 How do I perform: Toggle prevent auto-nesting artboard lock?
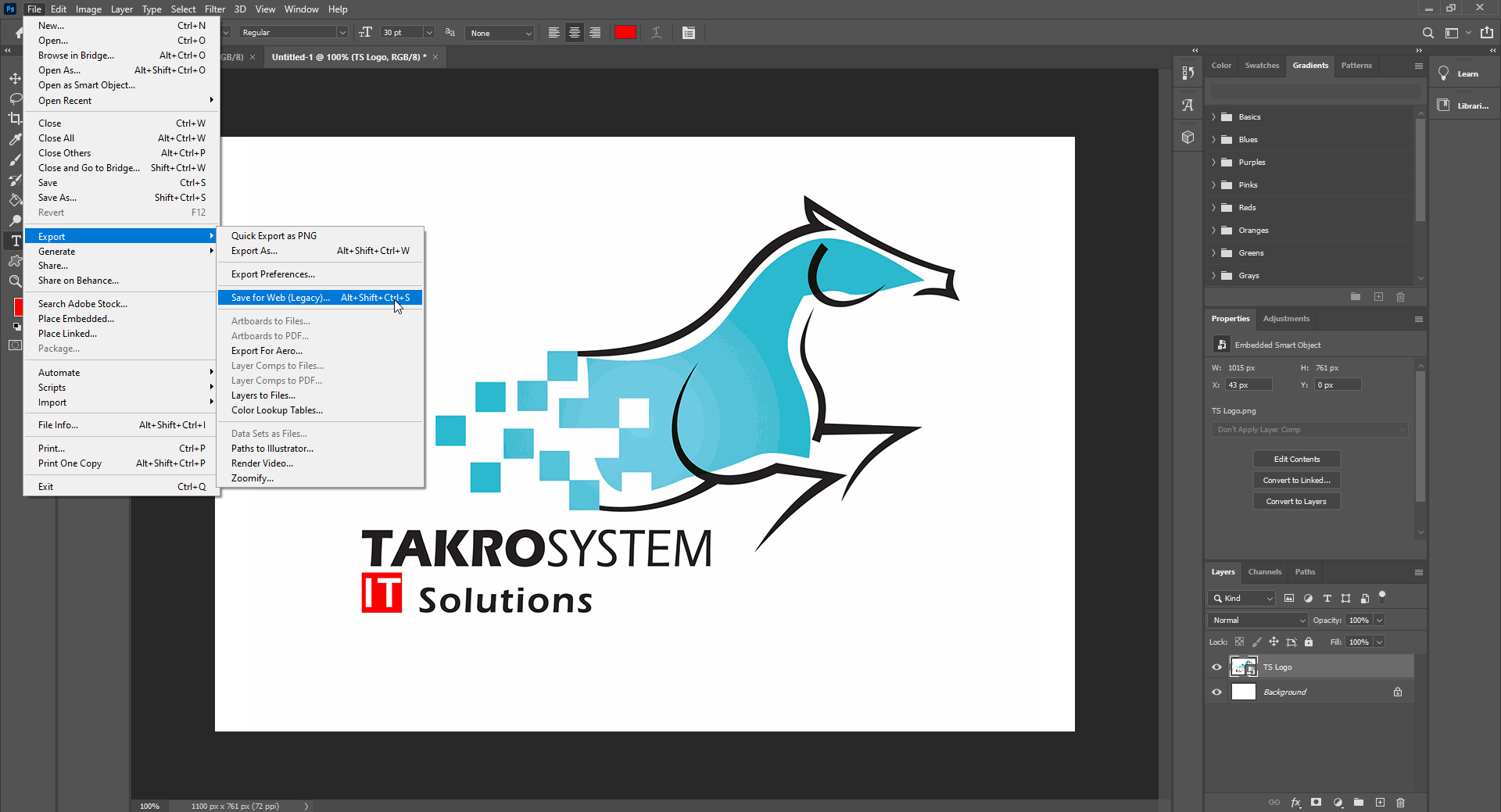[1291, 642]
